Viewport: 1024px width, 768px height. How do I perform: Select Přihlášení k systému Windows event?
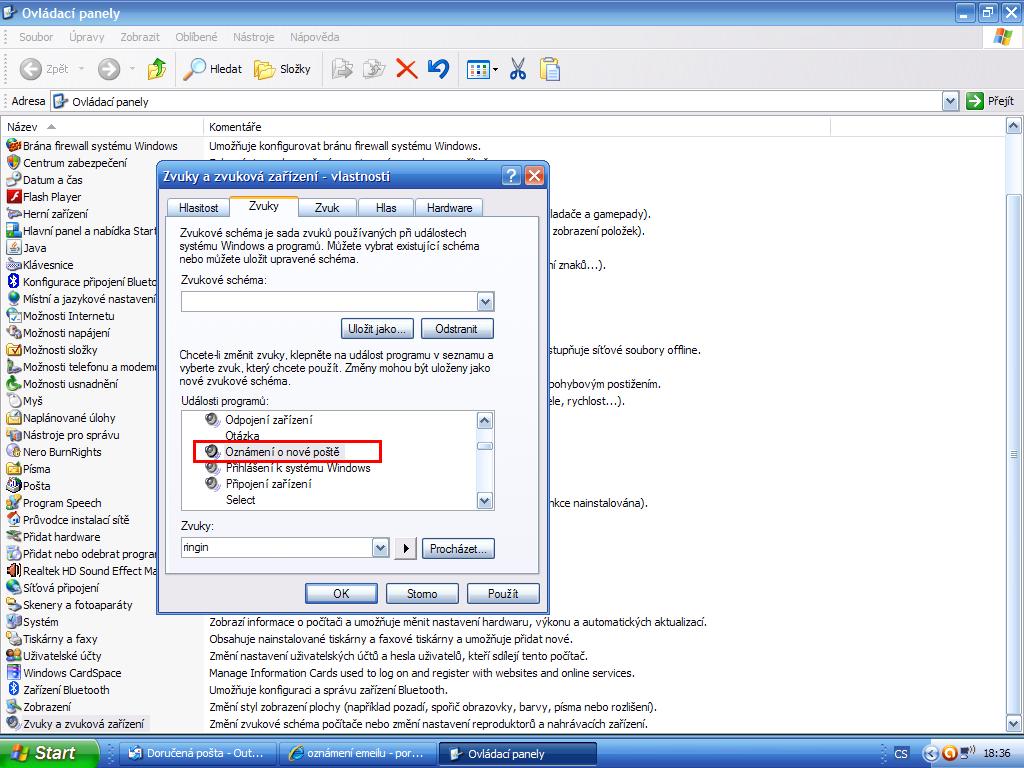click(298, 468)
